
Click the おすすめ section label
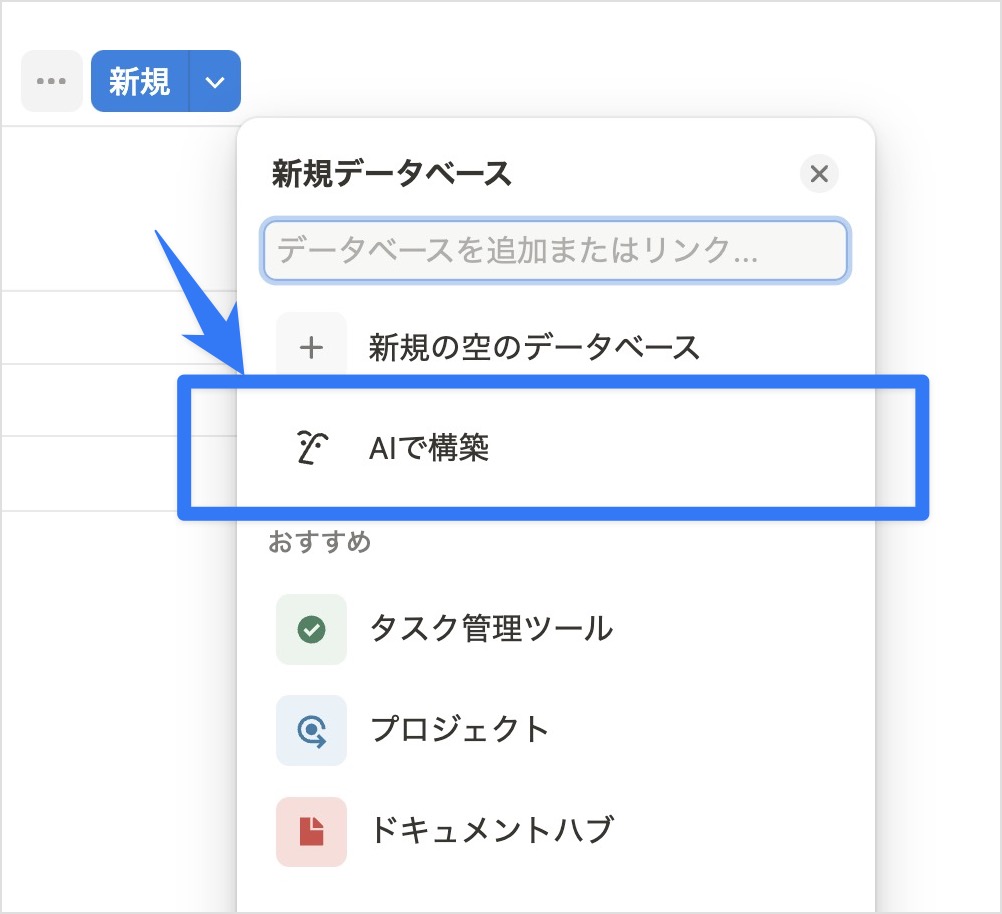click(320, 541)
